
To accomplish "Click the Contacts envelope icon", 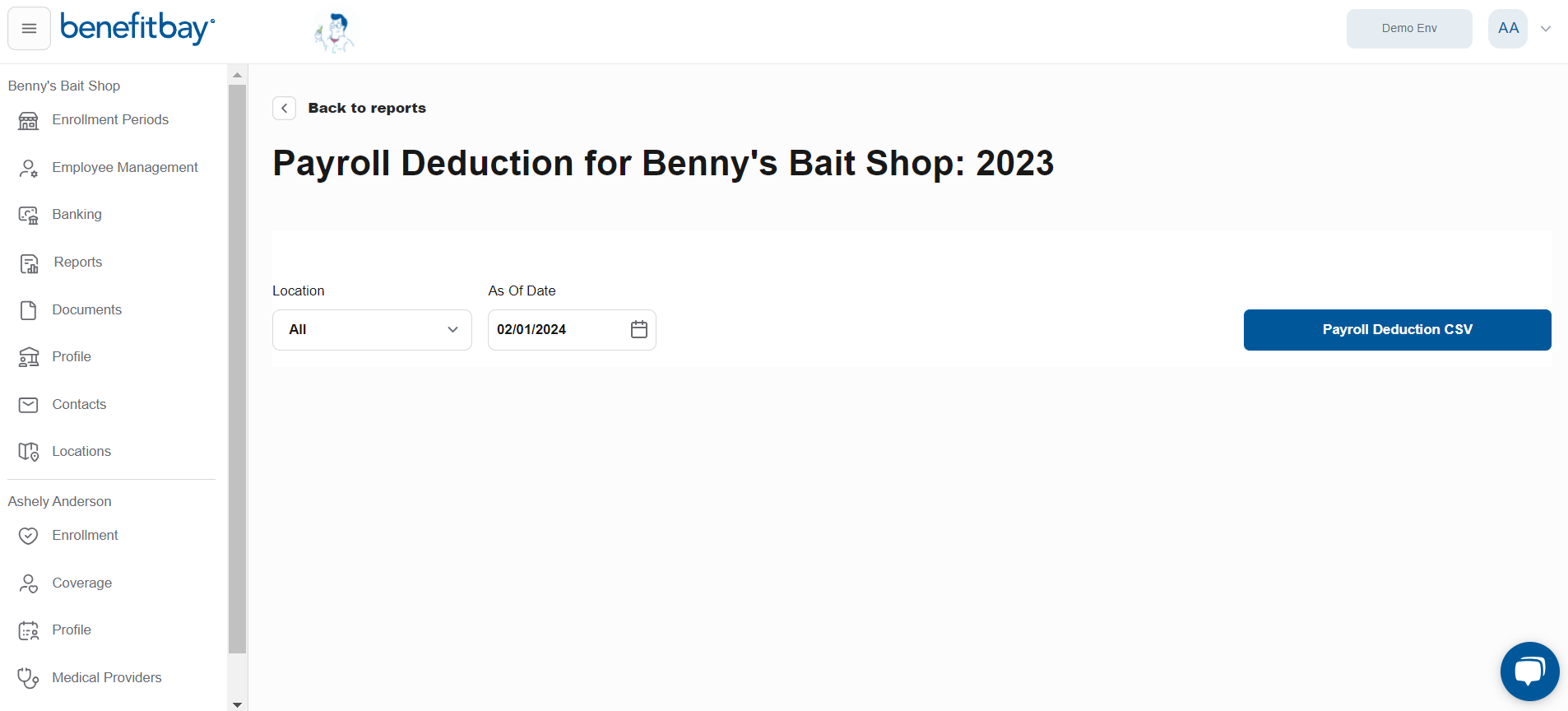I will 29,405.
